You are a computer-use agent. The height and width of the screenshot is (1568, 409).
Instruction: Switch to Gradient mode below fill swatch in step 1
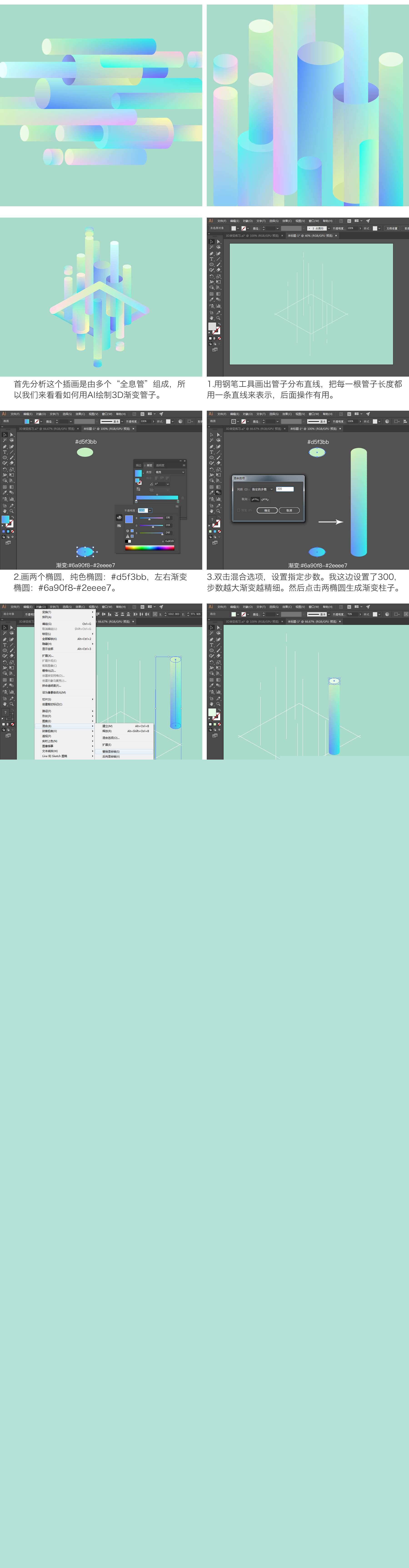[215, 338]
